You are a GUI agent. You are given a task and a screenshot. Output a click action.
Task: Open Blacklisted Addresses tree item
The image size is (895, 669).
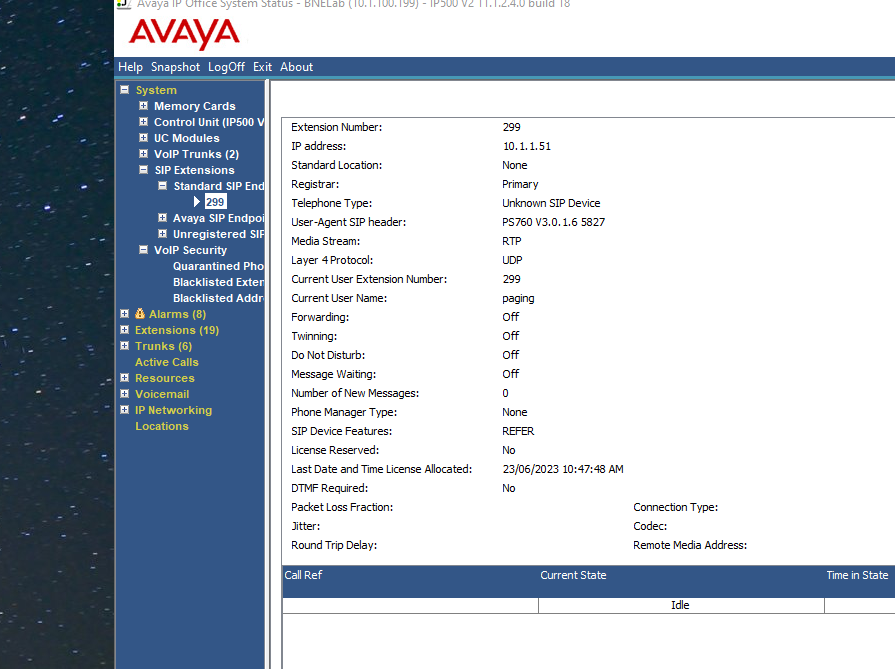[x=218, y=298]
